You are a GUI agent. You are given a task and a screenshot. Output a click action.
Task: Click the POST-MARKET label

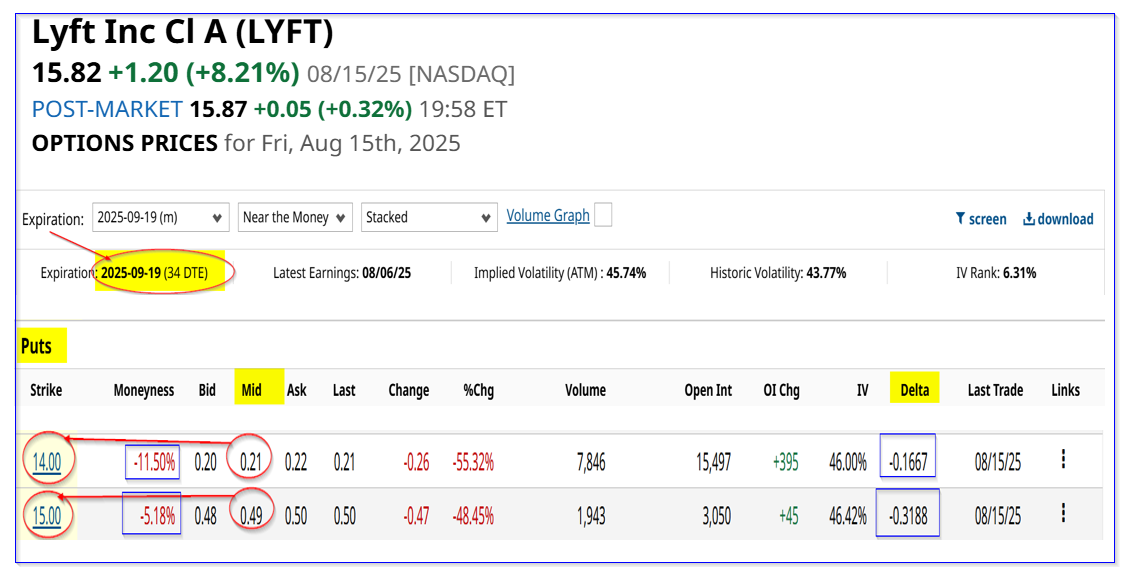(x=107, y=110)
